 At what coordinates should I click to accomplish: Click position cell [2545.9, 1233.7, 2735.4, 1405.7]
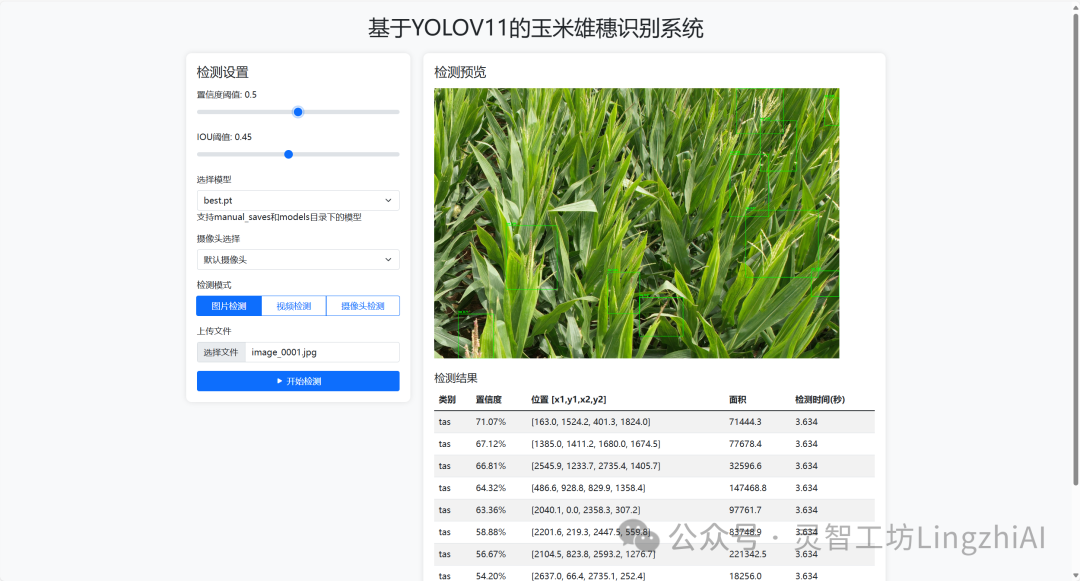click(x=595, y=465)
